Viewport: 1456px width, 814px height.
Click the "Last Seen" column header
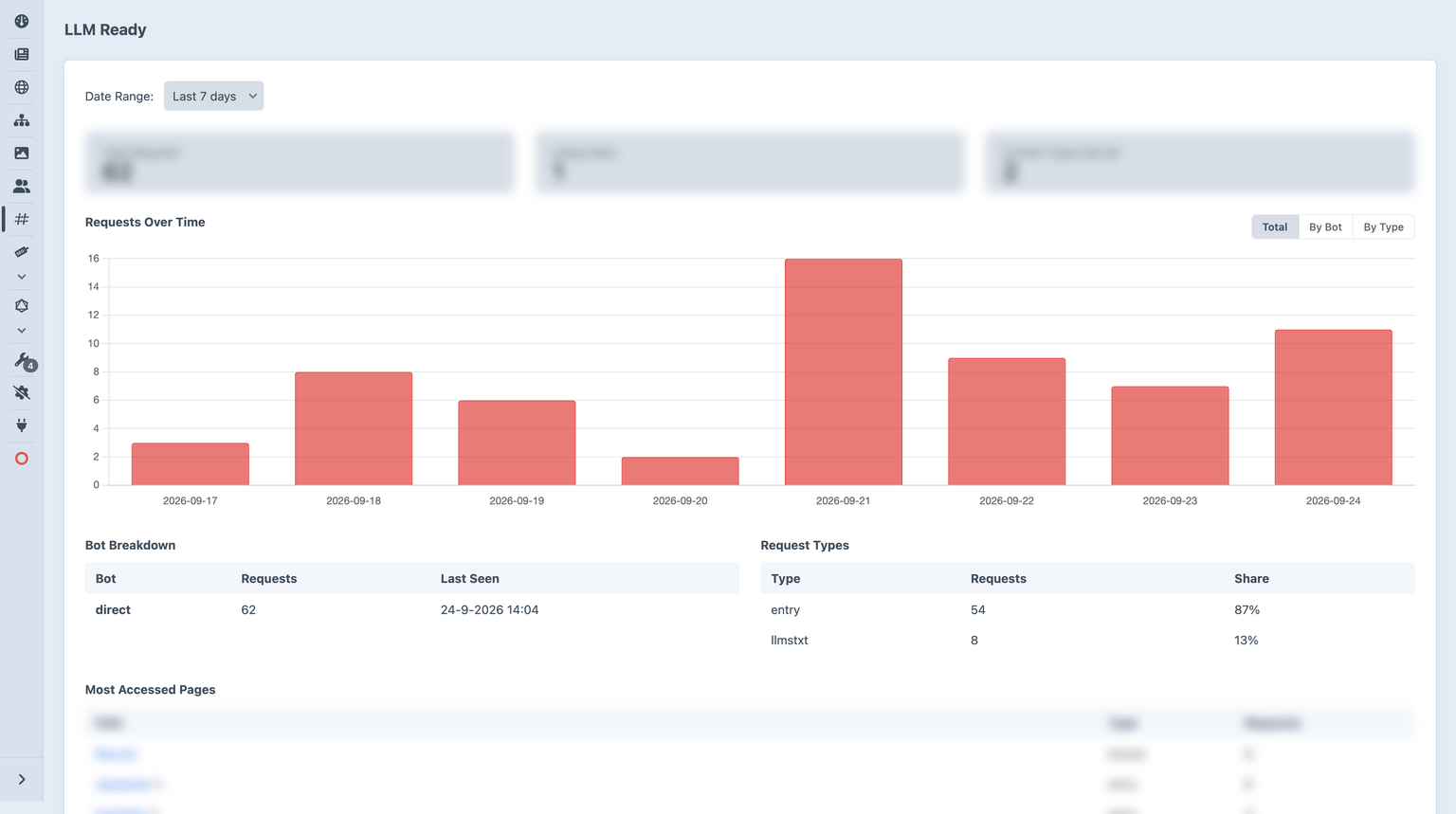tap(469, 578)
